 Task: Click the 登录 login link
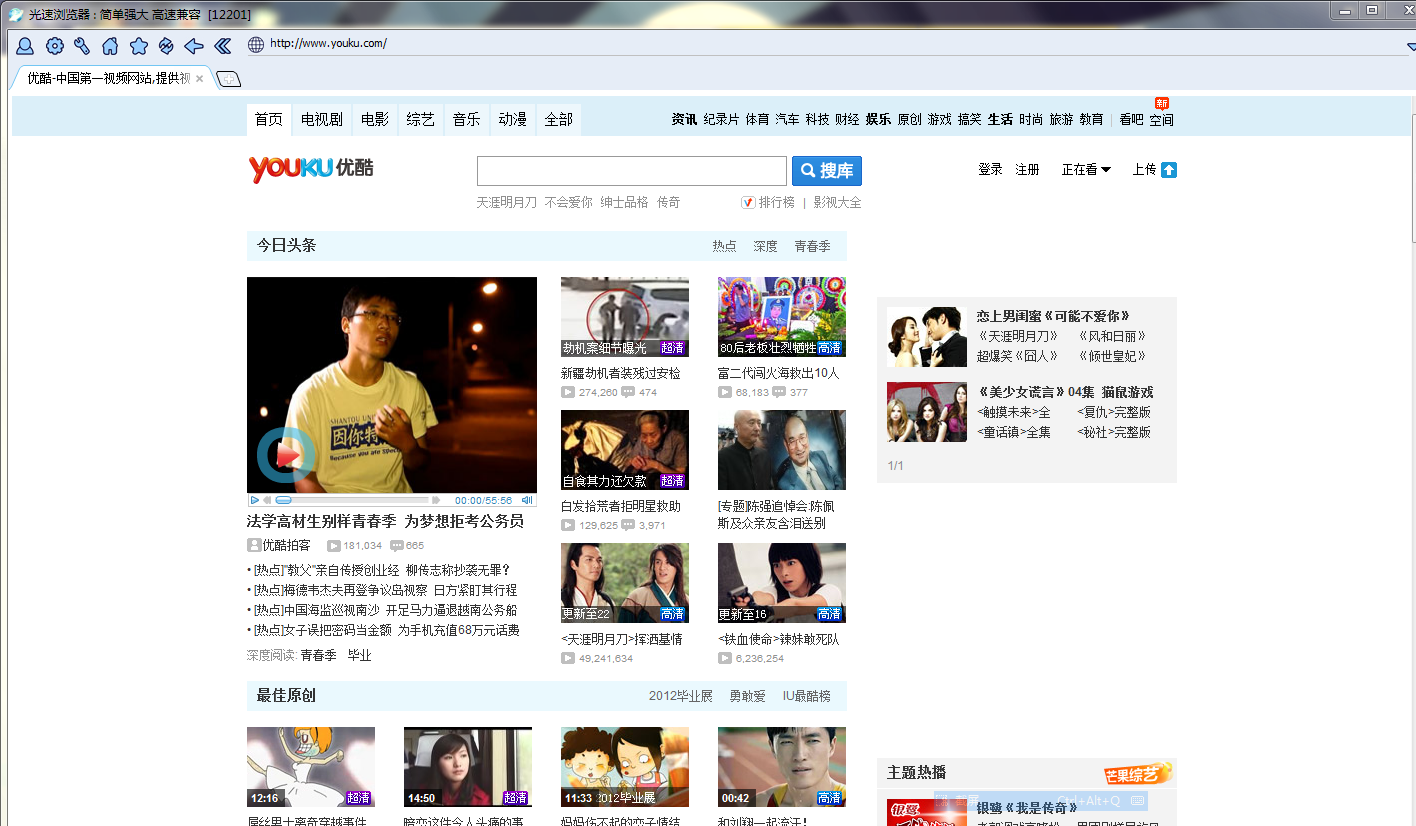[990, 169]
